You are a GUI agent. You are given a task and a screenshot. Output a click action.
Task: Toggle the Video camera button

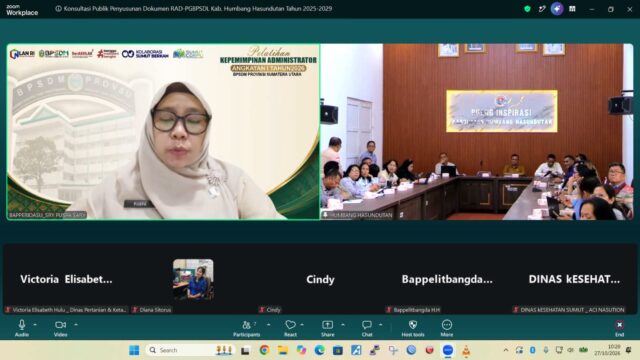click(60, 328)
